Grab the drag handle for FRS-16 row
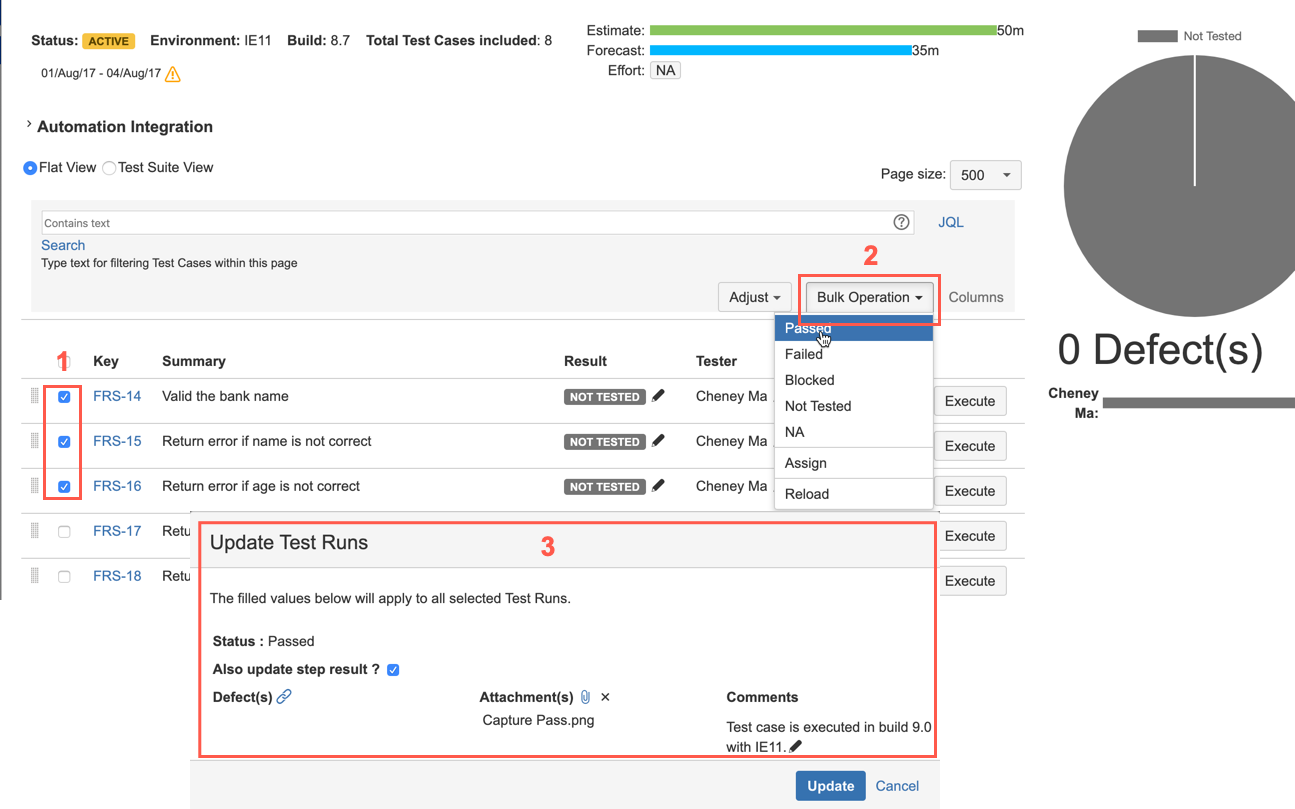This screenshot has width=1295, height=809. point(35,486)
